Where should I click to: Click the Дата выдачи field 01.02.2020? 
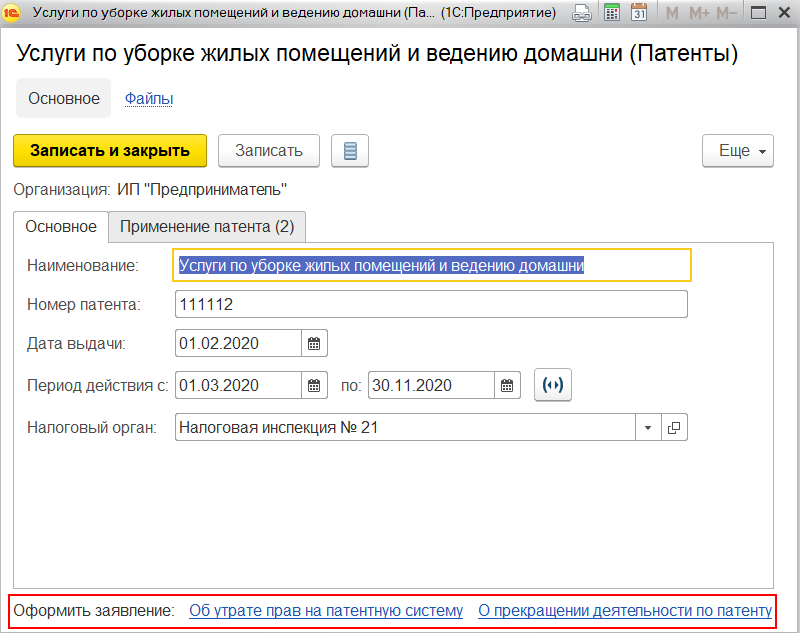click(238, 343)
